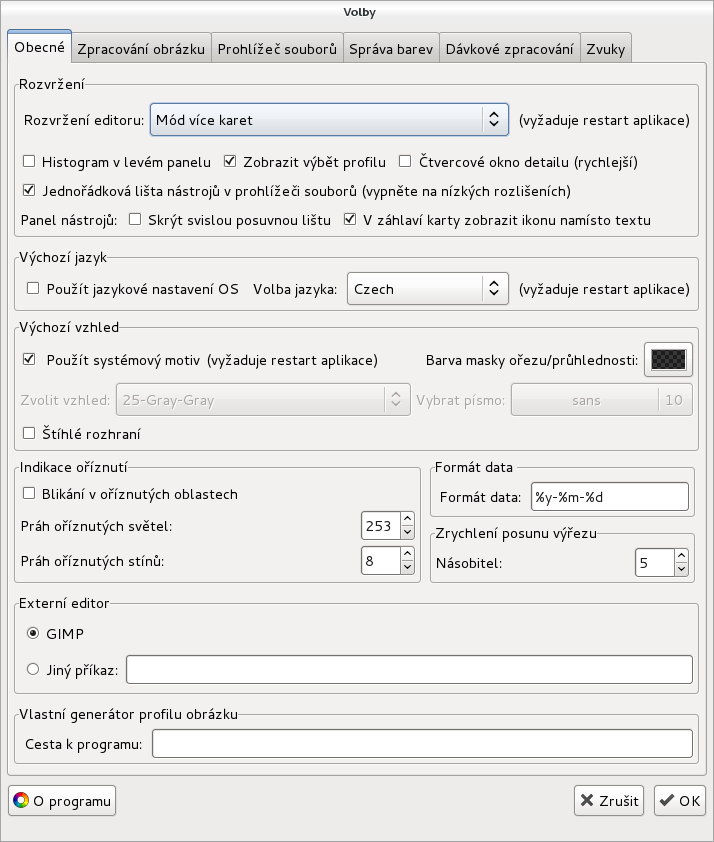
Task: Click the Formát data input field
Action: tap(610, 497)
